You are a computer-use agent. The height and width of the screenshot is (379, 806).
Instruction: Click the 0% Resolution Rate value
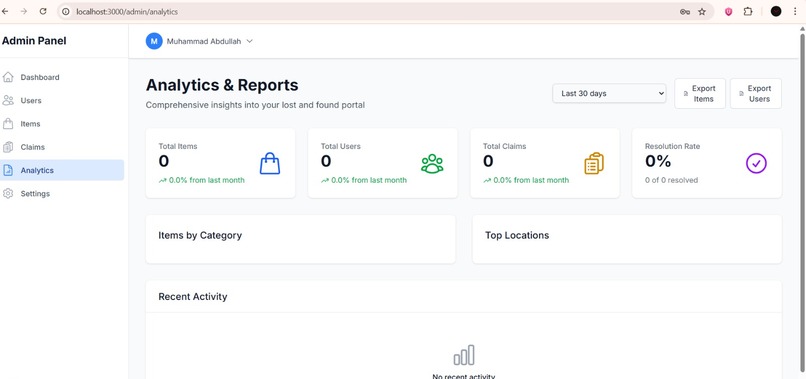click(658, 161)
